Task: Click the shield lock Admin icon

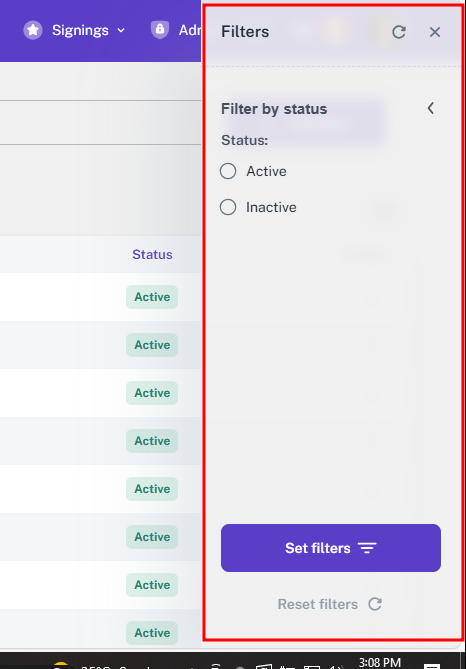Action: (160, 30)
